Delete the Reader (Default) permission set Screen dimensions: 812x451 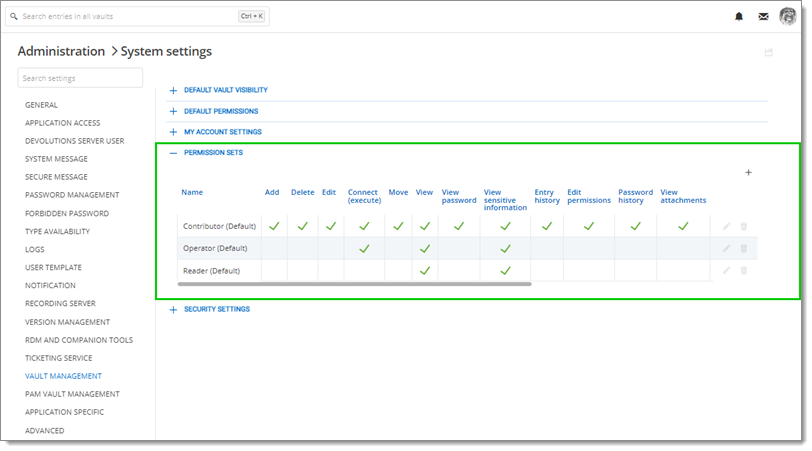pos(744,270)
